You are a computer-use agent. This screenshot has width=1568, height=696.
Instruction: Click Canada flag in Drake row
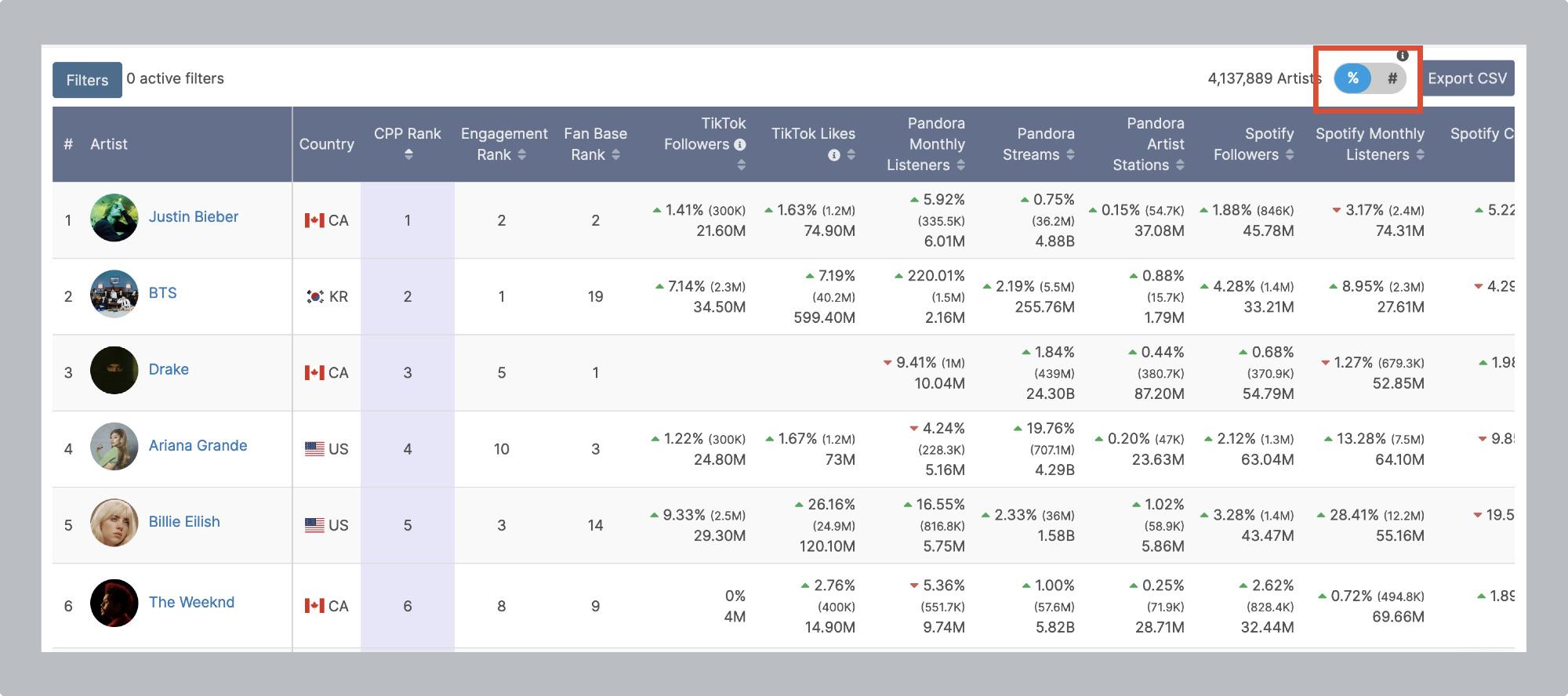314,372
